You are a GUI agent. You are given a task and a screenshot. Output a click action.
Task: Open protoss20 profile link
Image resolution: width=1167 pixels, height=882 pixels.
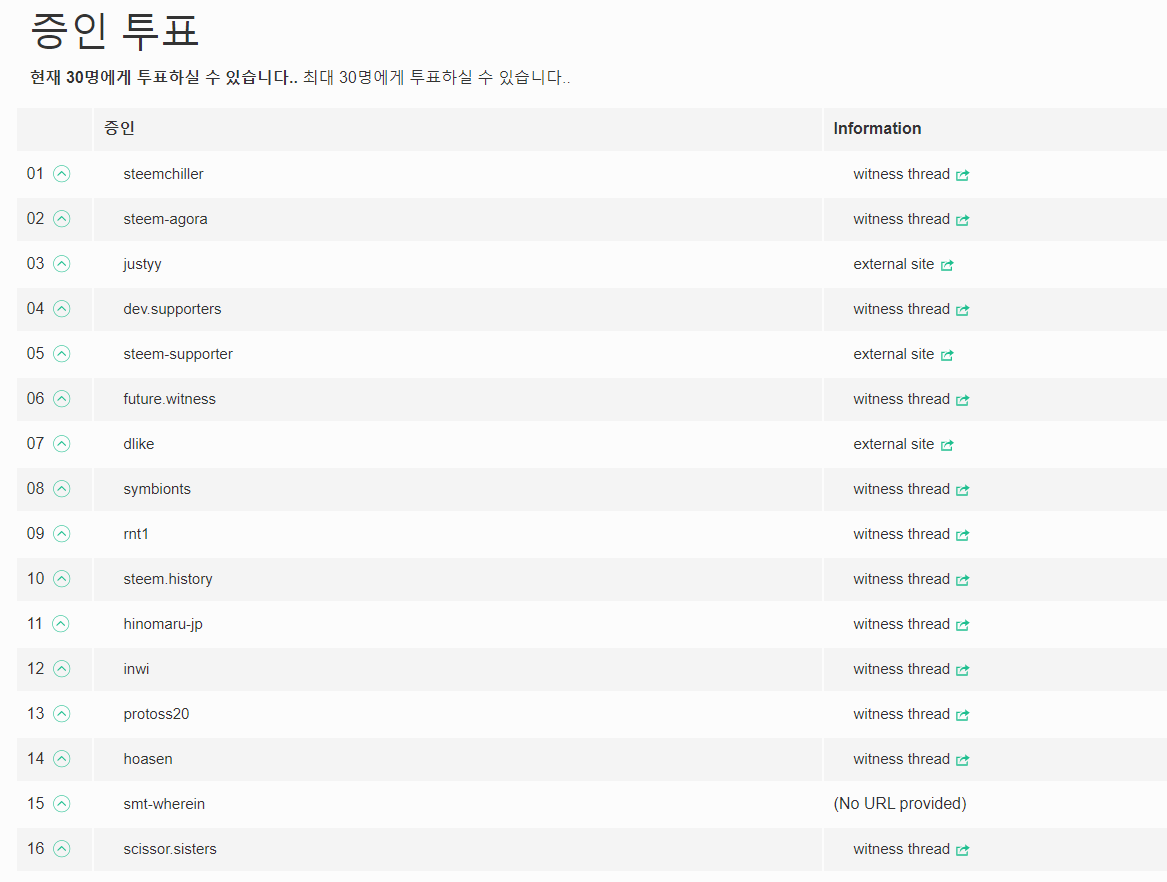pos(156,715)
